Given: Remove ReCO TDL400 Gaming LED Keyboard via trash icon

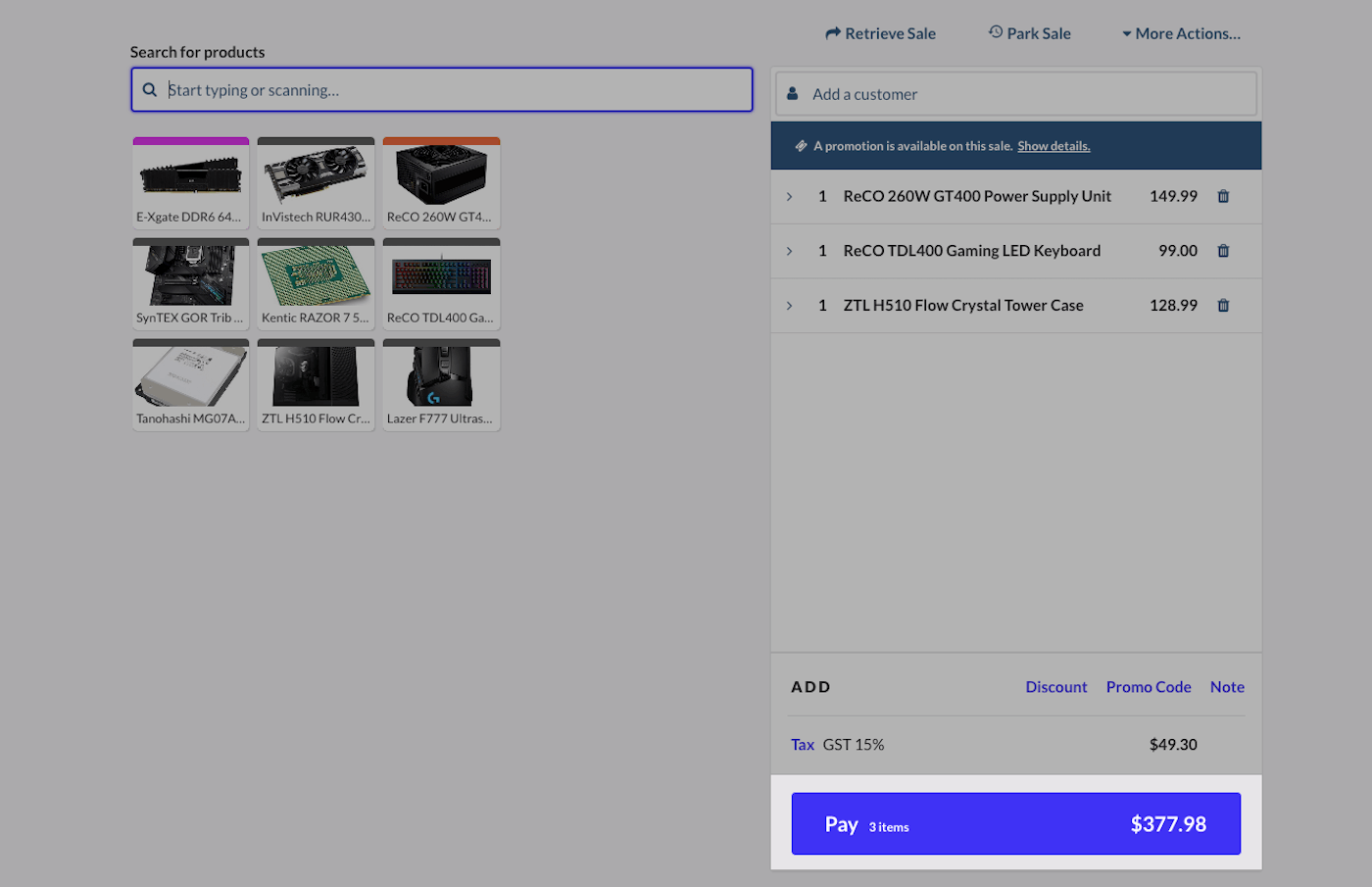Looking at the screenshot, I should 1223,251.
